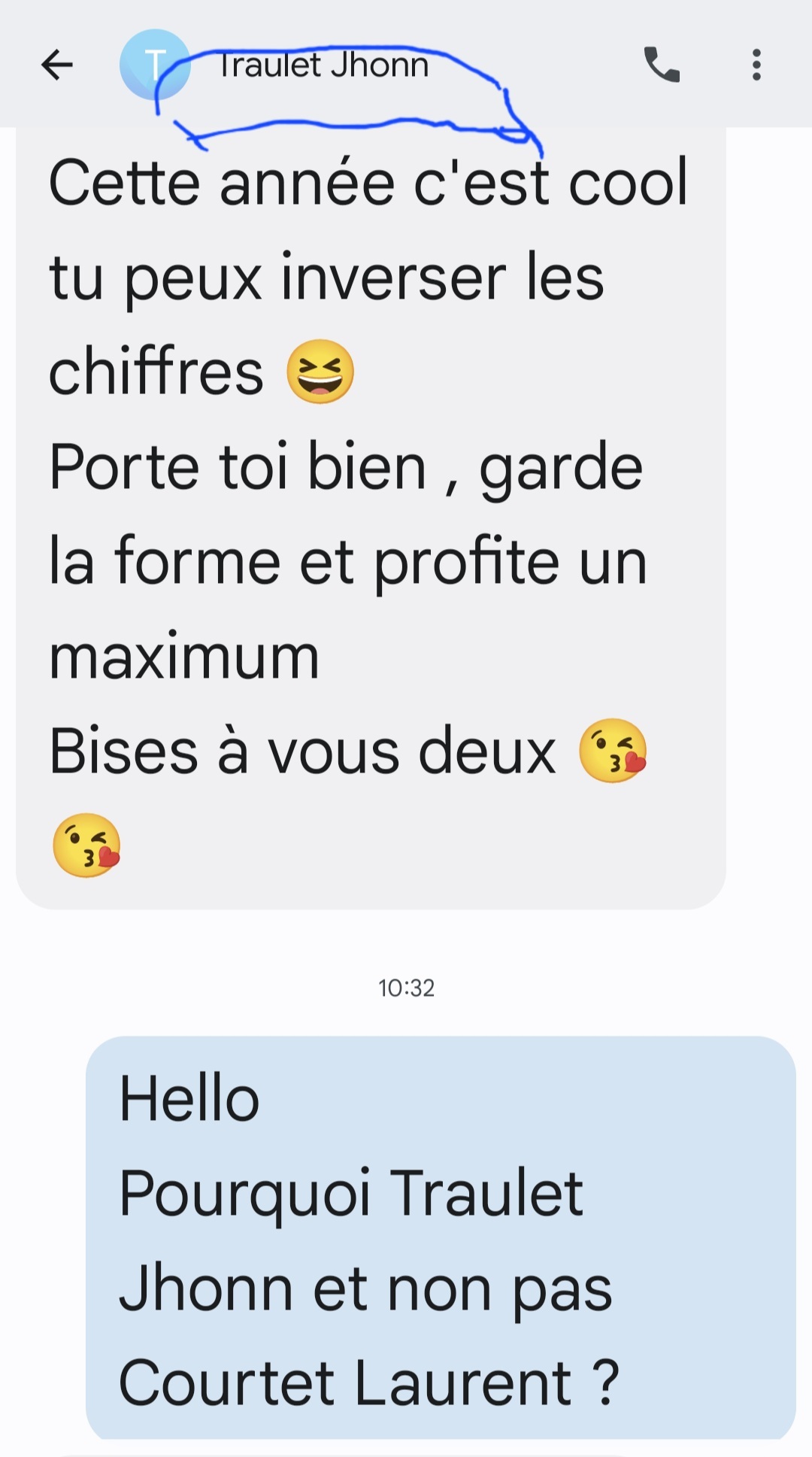Screen dimensions: 812x1457
Task: Tap the kissing emoji after "deux"
Action: point(613,751)
